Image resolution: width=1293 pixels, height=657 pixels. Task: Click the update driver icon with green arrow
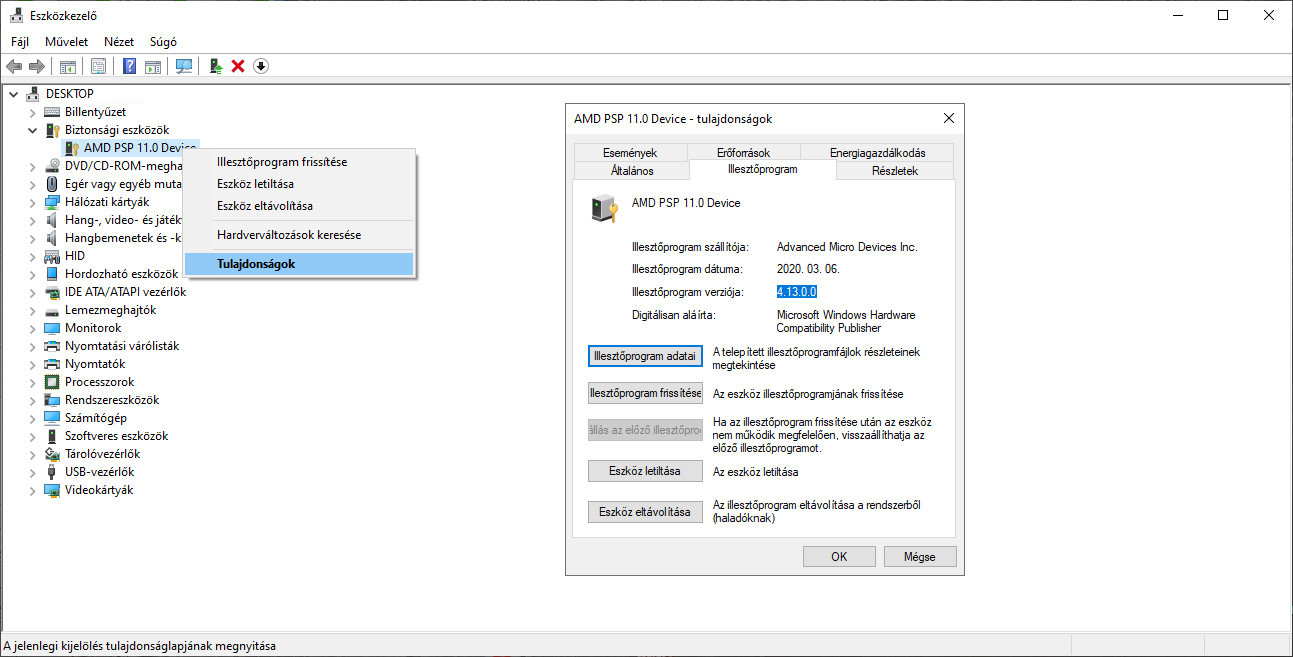(x=215, y=66)
